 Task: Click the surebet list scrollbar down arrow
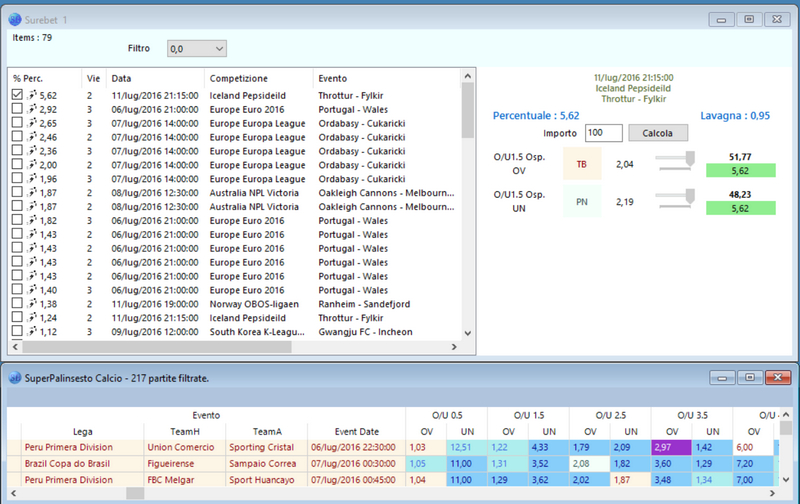click(x=467, y=332)
